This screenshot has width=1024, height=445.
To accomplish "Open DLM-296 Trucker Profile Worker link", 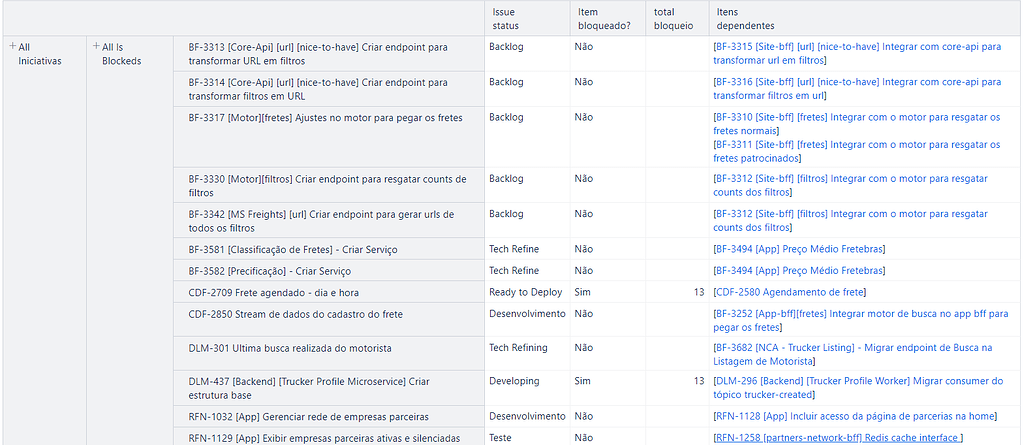I will click(x=858, y=387).
